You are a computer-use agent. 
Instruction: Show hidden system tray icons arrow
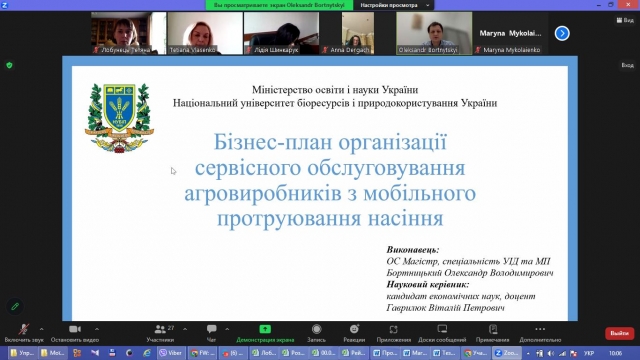pos(528,353)
